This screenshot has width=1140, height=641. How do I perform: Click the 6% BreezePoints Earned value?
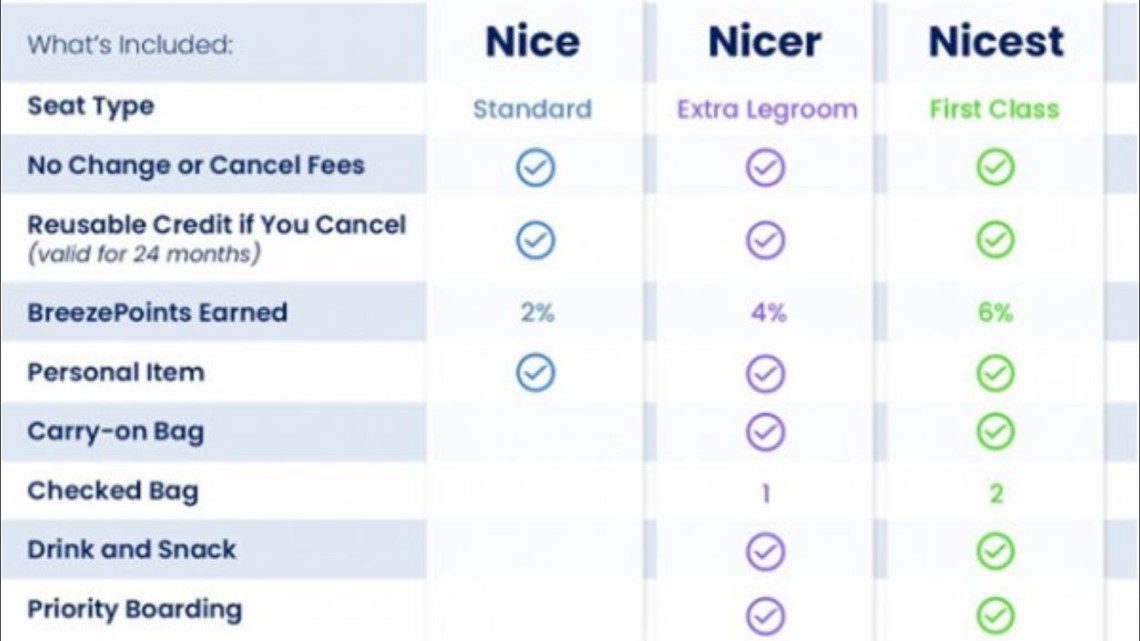click(995, 313)
